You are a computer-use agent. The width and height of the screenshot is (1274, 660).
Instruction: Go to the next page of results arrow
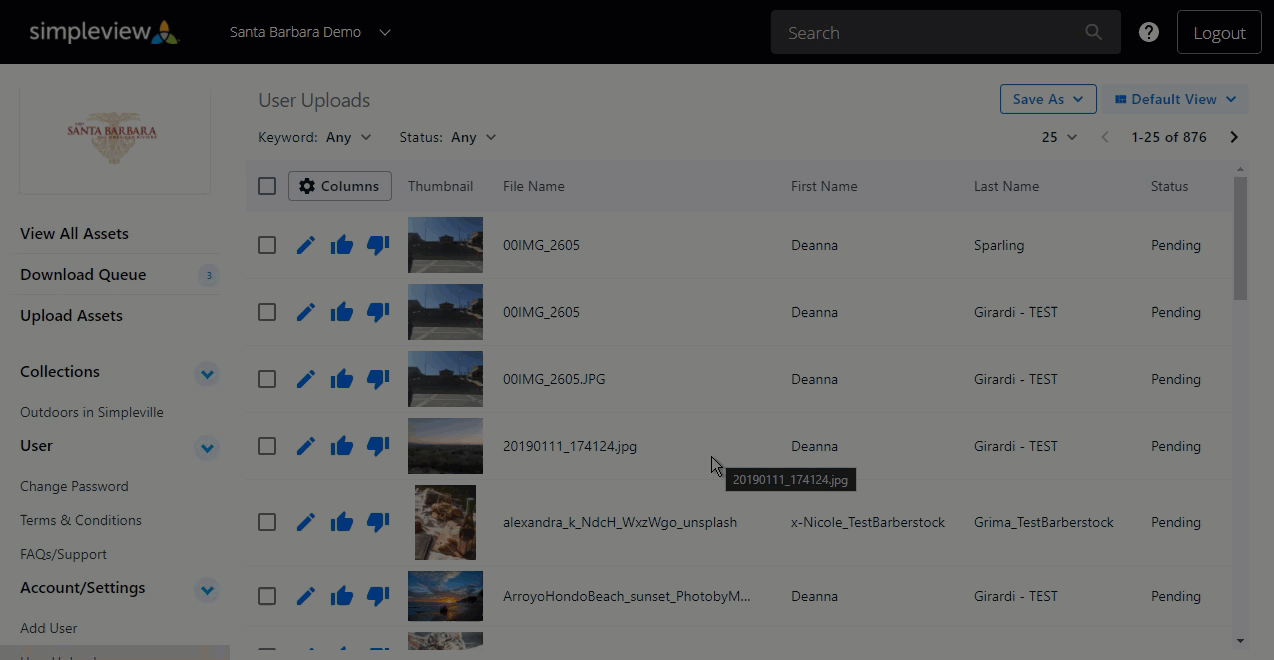1234,137
